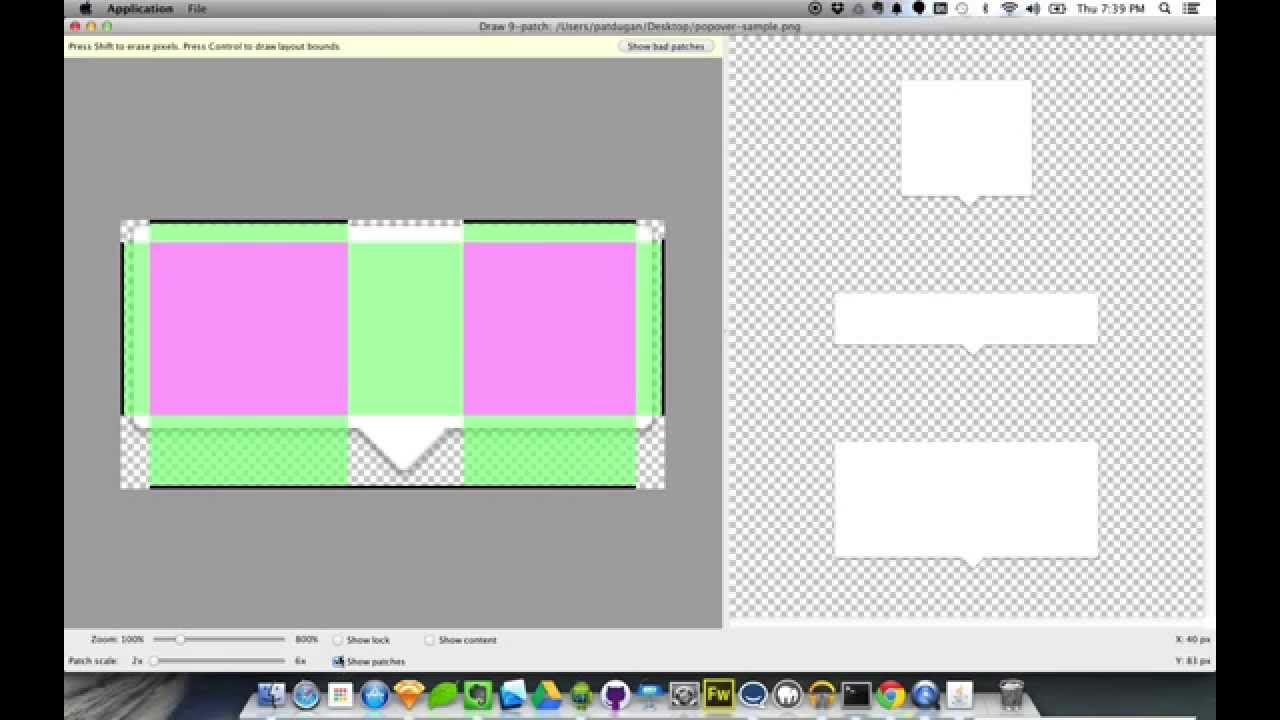Click the left magenta patch in editor
Viewport: 1280px width, 720px height.
248,329
